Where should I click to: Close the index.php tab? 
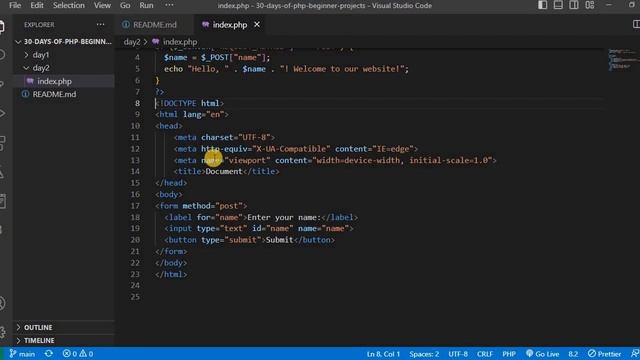click(x=257, y=25)
